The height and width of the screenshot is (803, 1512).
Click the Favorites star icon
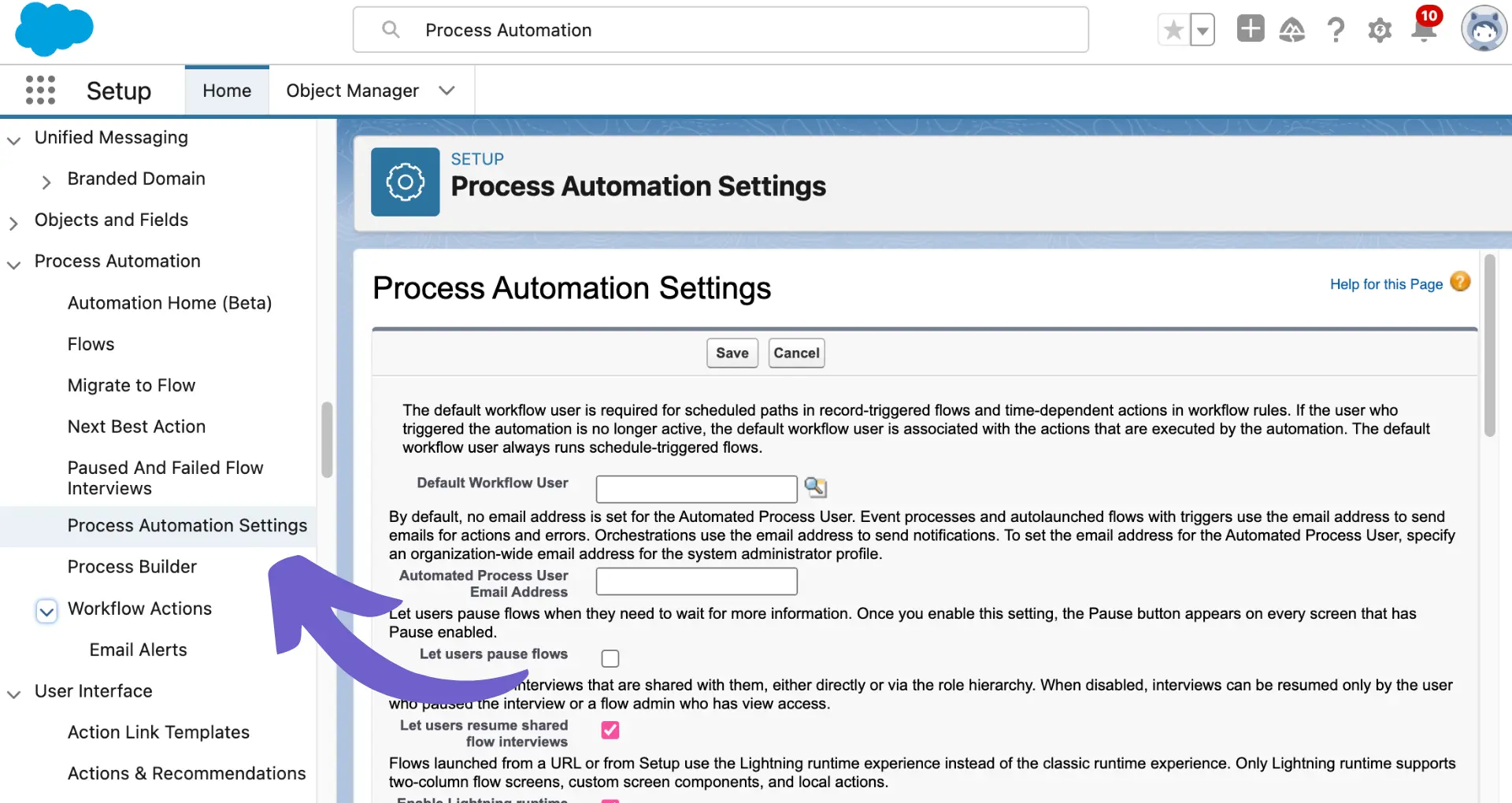tap(1173, 30)
